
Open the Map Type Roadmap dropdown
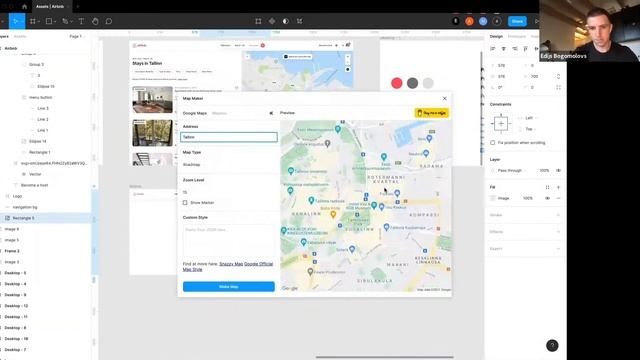[229, 164]
